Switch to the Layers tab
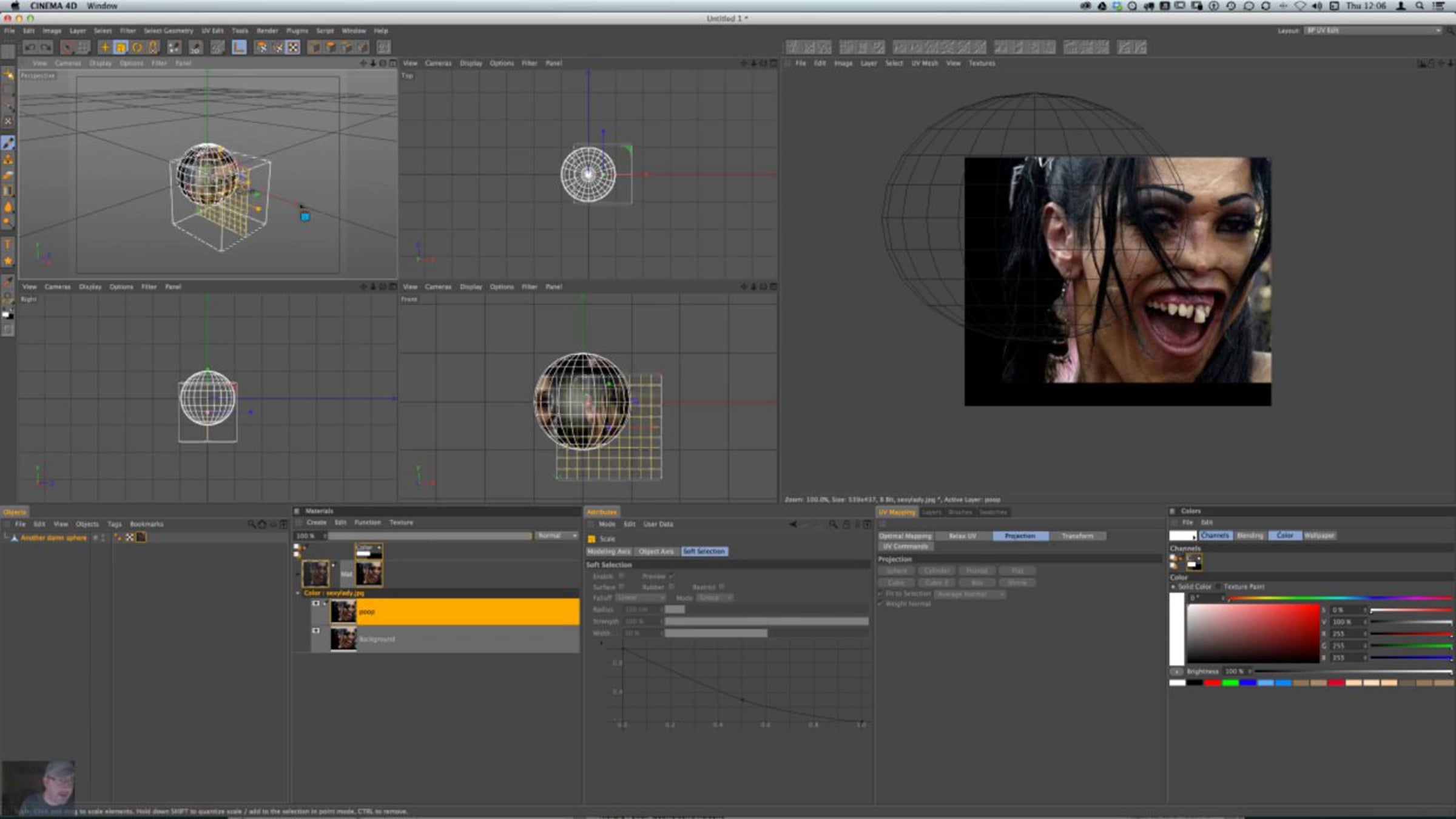This screenshot has height=819, width=1456. (x=932, y=513)
